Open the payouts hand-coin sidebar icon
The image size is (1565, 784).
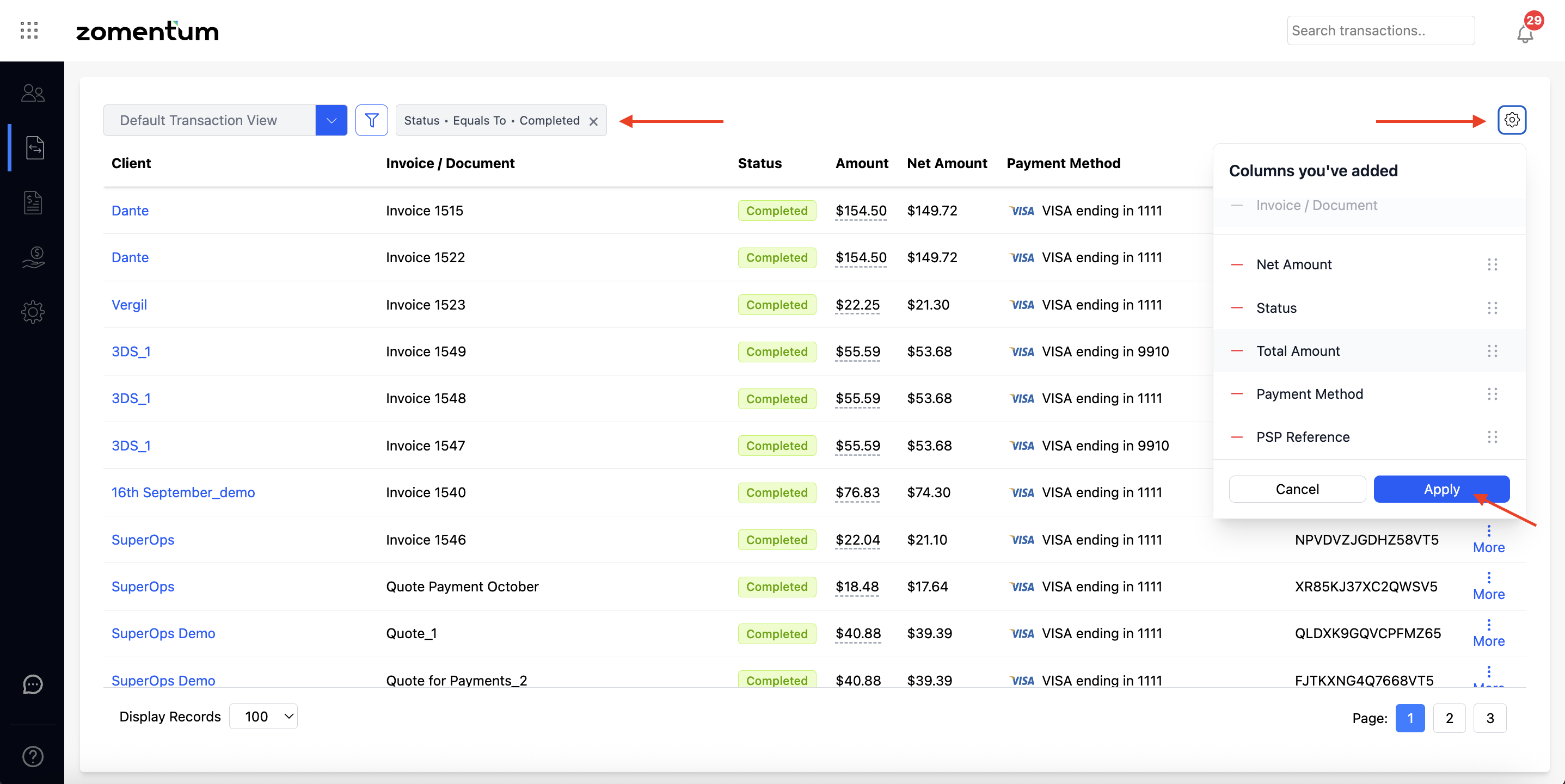click(x=33, y=257)
